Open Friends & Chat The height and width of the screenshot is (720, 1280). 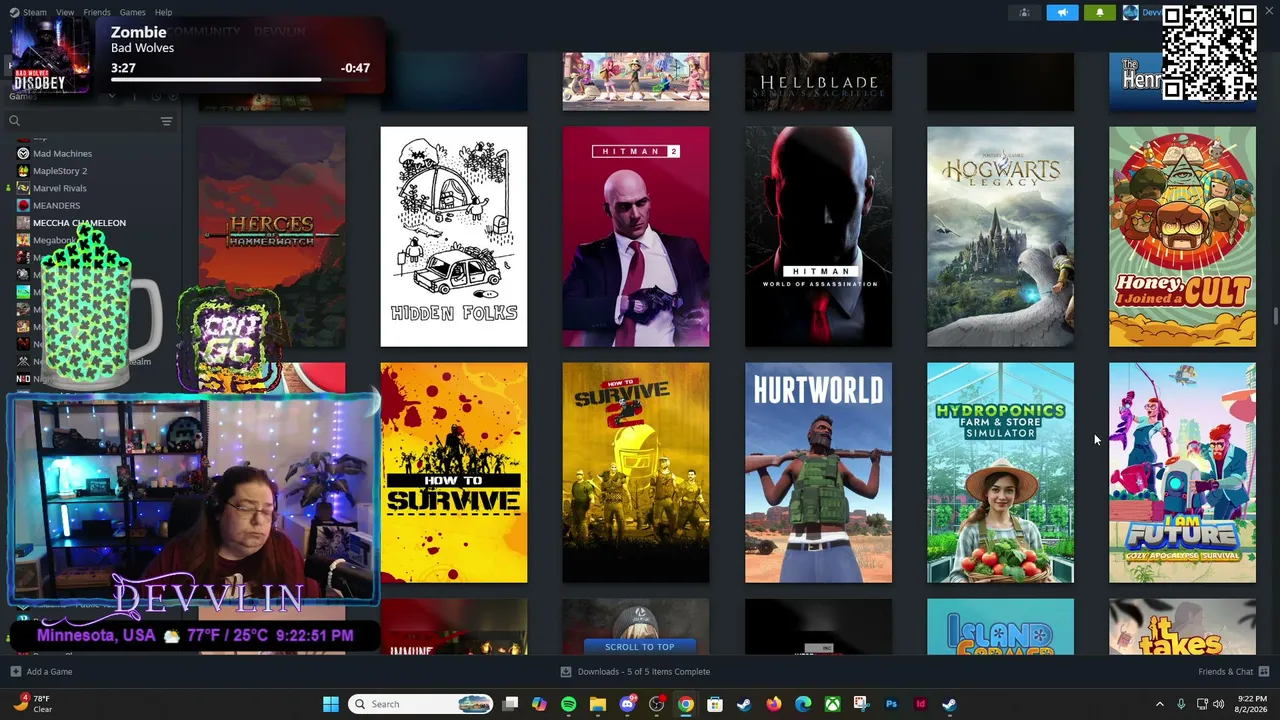[1233, 672]
